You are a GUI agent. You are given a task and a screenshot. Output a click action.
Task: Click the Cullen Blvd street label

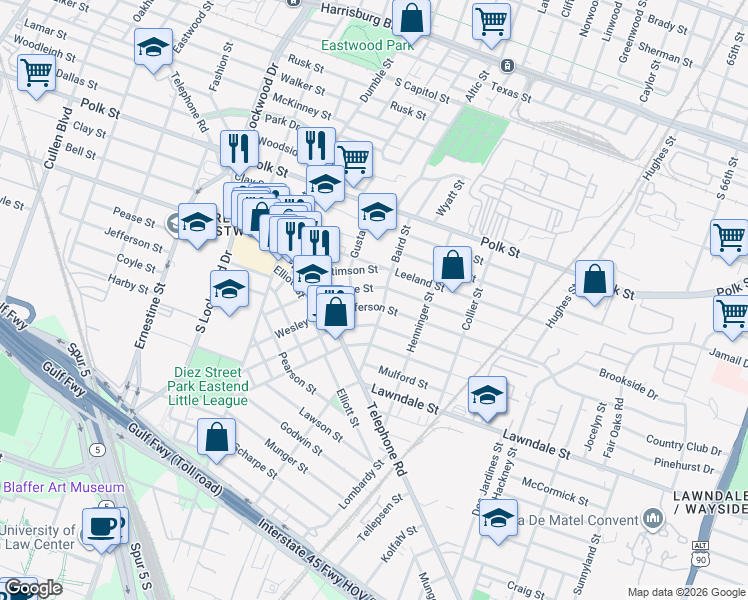point(58,138)
